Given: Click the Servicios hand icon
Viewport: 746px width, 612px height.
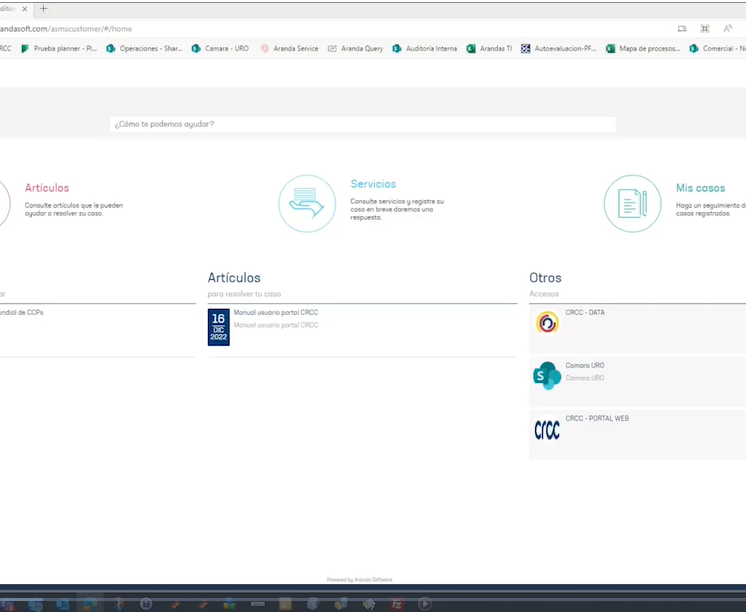Looking at the screenshot, I should click(x=307, y=204).
